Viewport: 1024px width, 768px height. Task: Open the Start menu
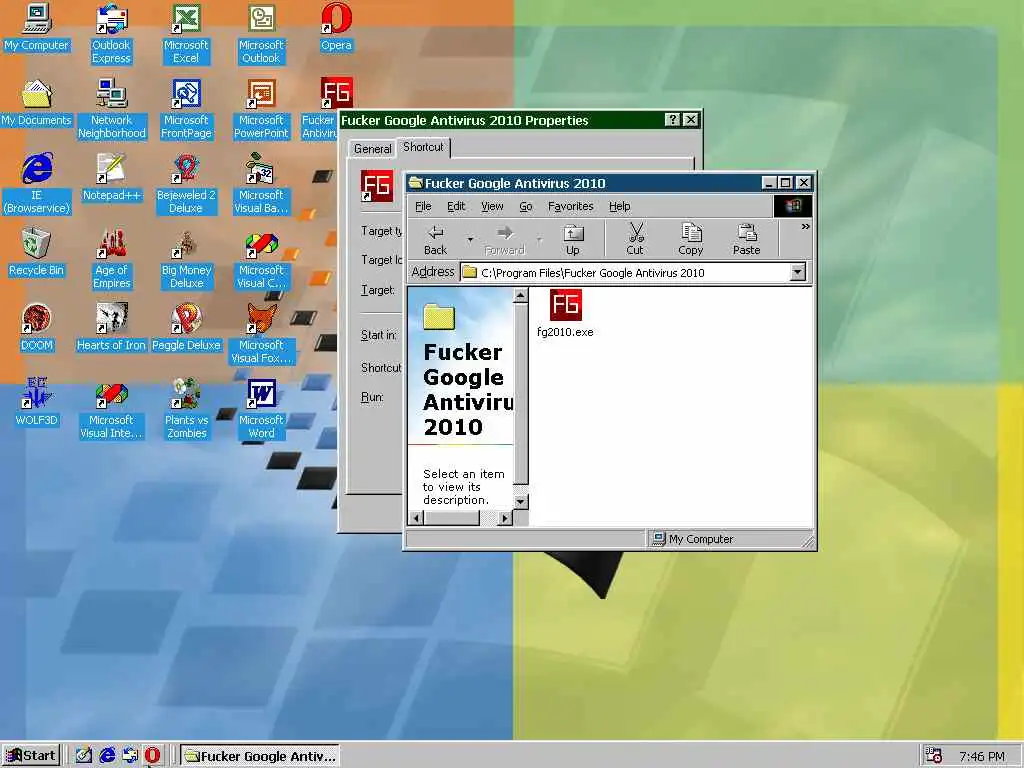[x=31, y=756]
